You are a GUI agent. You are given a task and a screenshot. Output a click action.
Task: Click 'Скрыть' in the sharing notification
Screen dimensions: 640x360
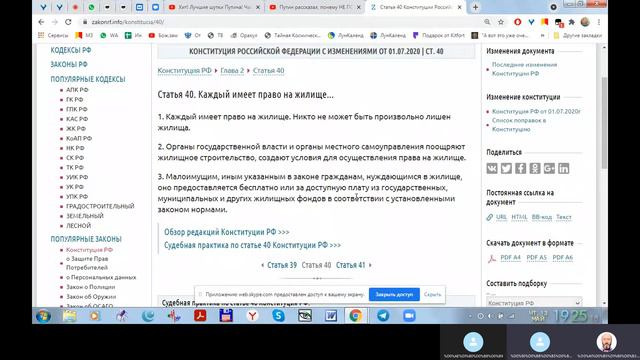[432, 294]
